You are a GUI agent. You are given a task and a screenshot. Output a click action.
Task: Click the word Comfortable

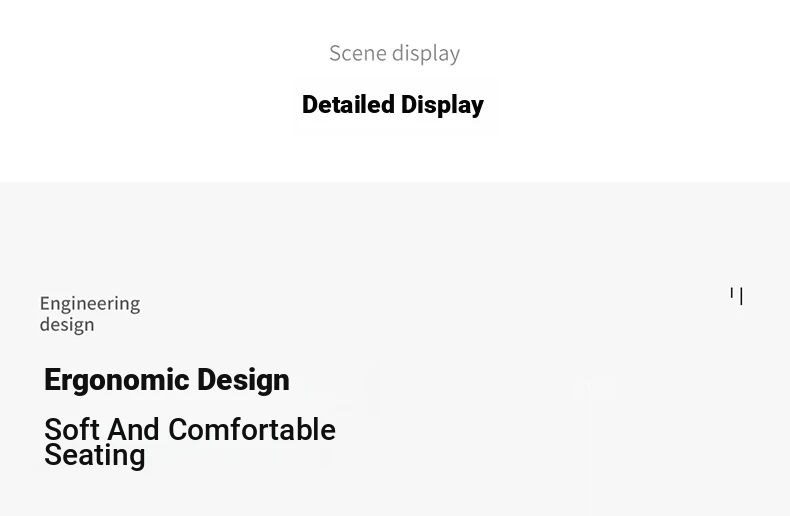pyautogui.click(x=252, y=429)
